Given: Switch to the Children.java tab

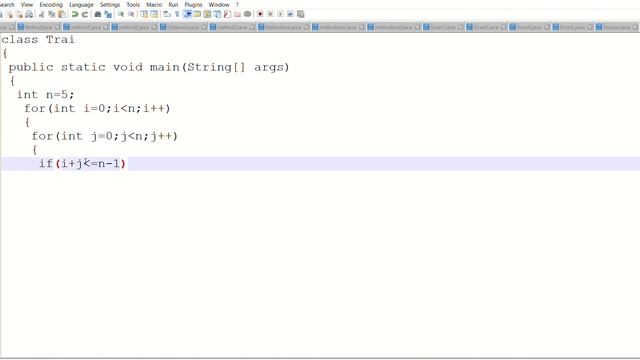Looking at the screenshot, I should click(x=183, y=27).
